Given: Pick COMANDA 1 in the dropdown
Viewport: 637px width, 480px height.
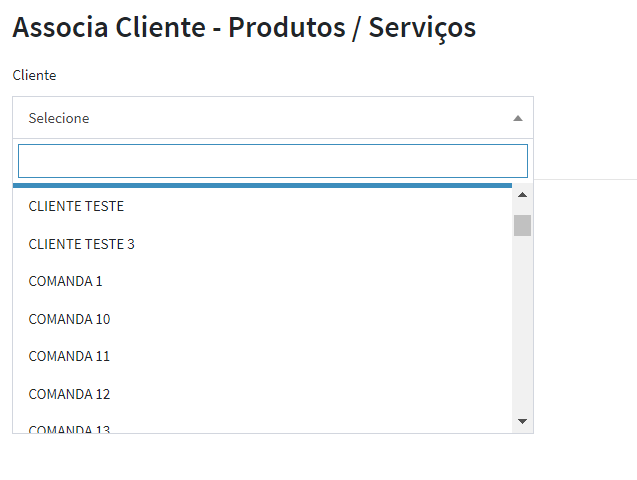Looking at the screenshot, I should (x=65, y=281).
